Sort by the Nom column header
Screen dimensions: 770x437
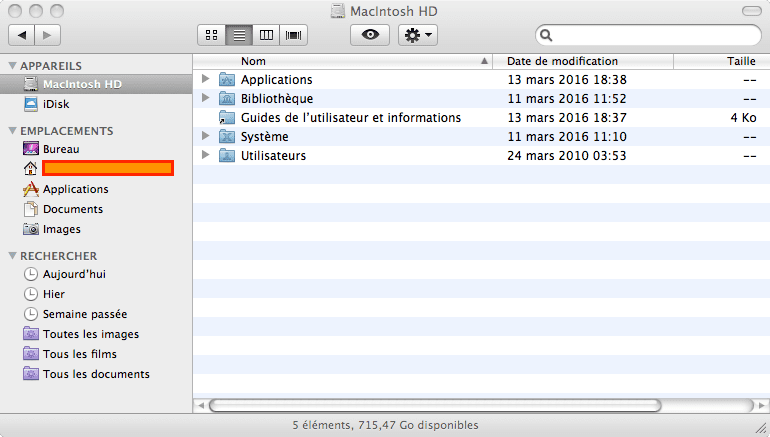[x=342, y=61]
